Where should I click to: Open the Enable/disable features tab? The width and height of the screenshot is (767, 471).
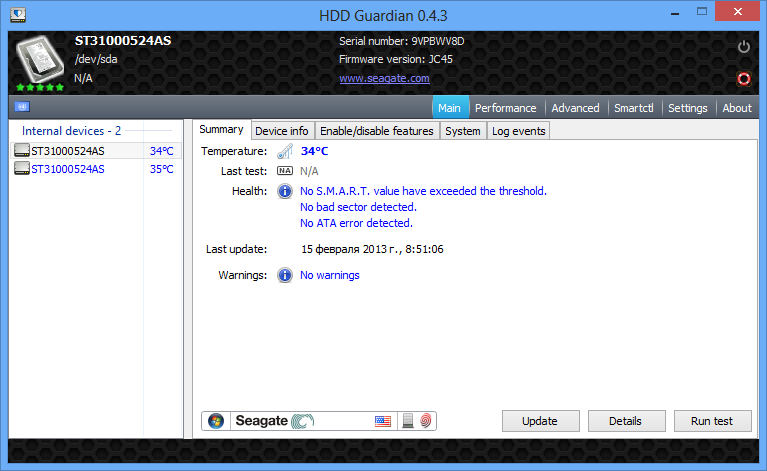pos(377,131)
